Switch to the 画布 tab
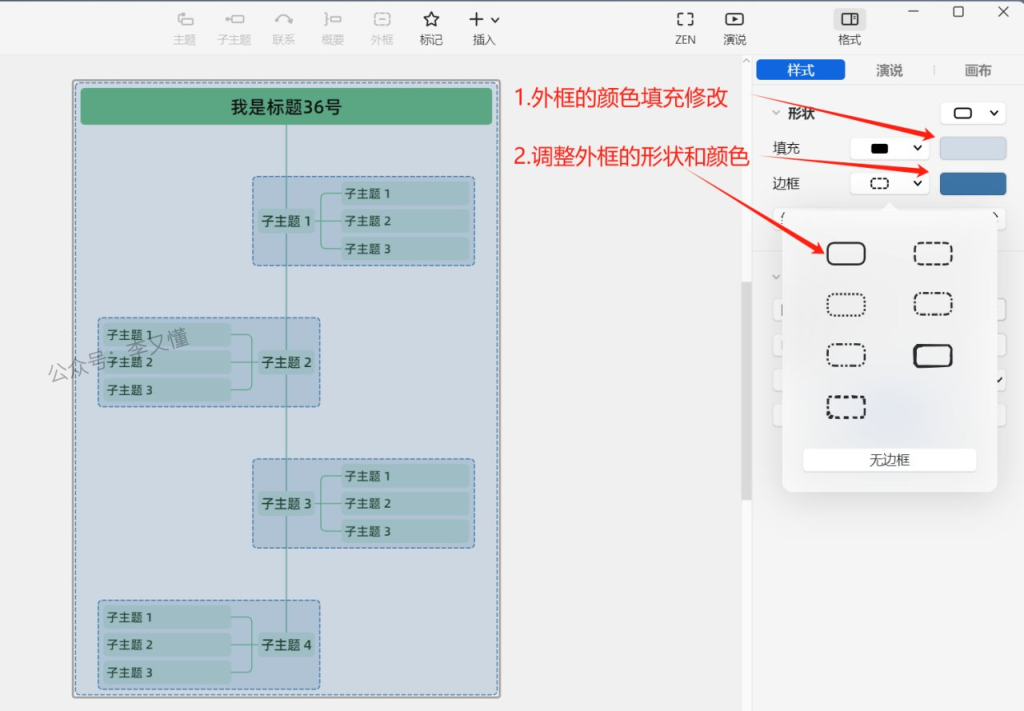The width and height of the screenshot is (1024, 711). 977,70
